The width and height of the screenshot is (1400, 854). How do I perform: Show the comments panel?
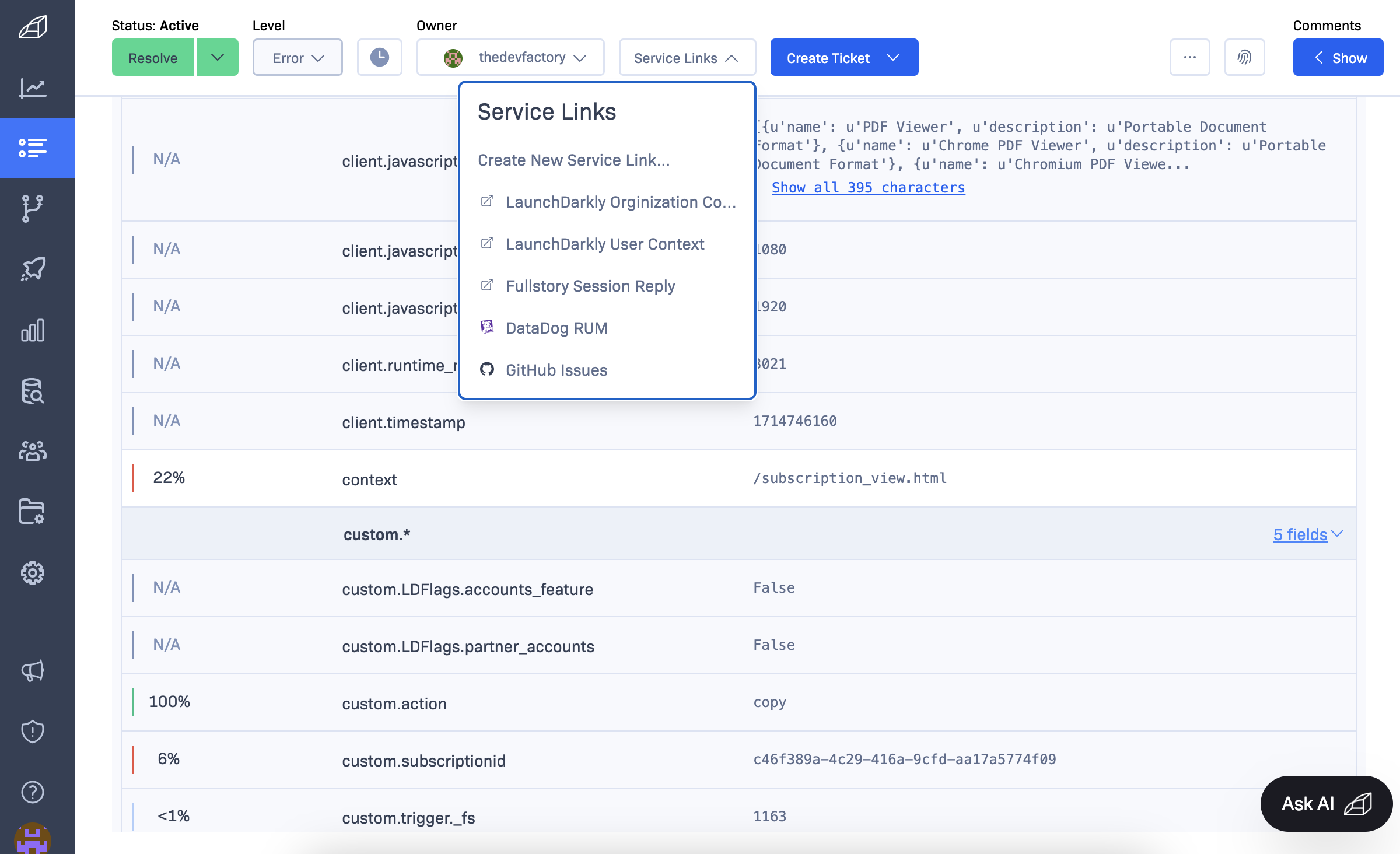[x=1338, y=57]
